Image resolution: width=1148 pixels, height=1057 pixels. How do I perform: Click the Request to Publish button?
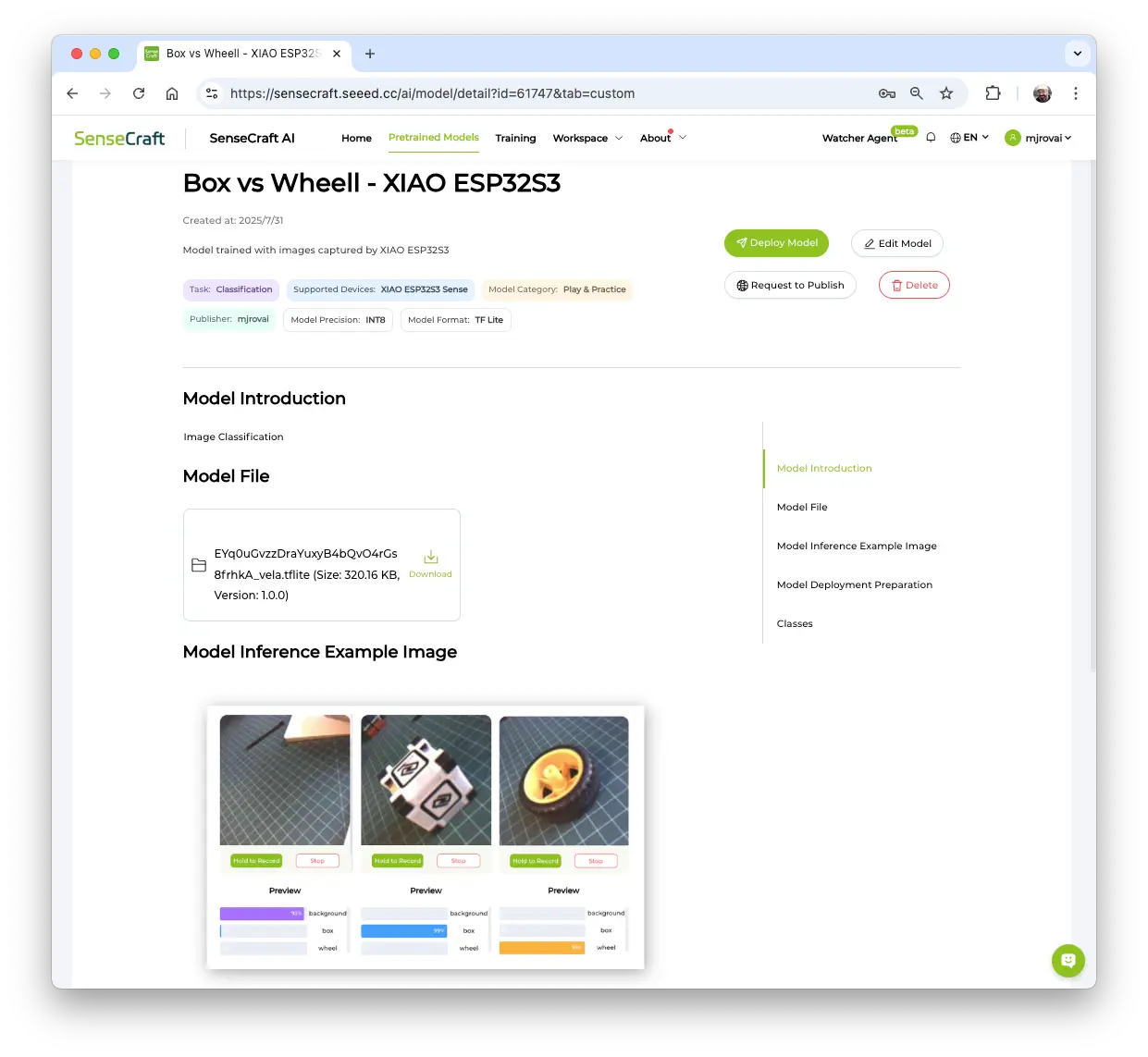790,285
